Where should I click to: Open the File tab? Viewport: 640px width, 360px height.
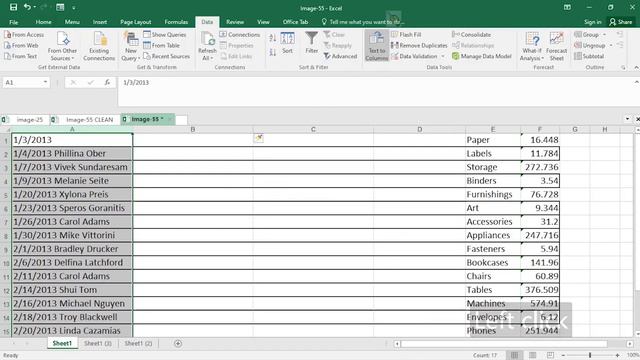tap(13, 22)
